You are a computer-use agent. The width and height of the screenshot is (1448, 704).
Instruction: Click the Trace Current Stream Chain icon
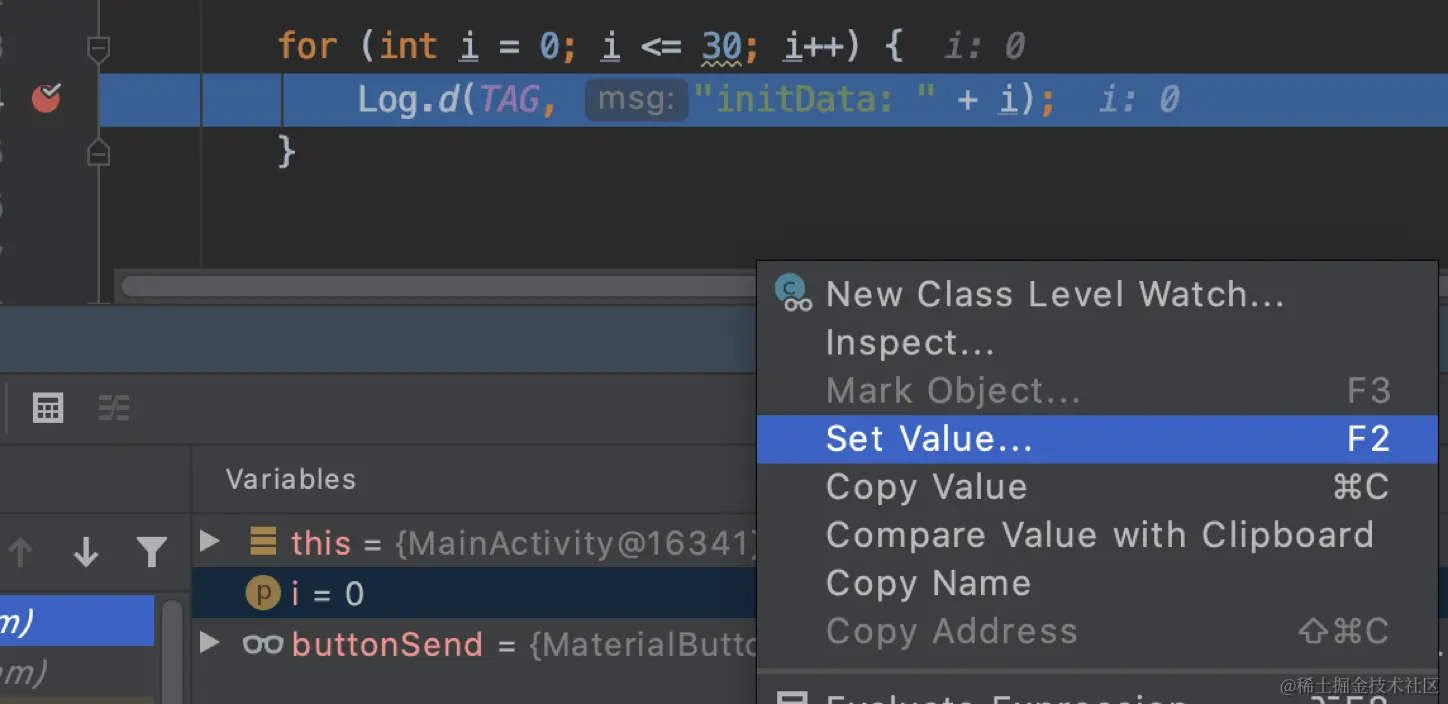pos(114,408)
